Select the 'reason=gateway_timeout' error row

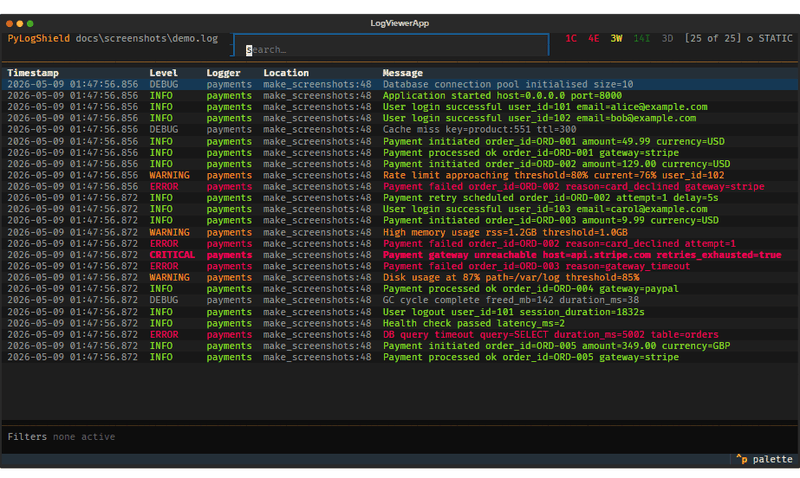tap(400, 266)
